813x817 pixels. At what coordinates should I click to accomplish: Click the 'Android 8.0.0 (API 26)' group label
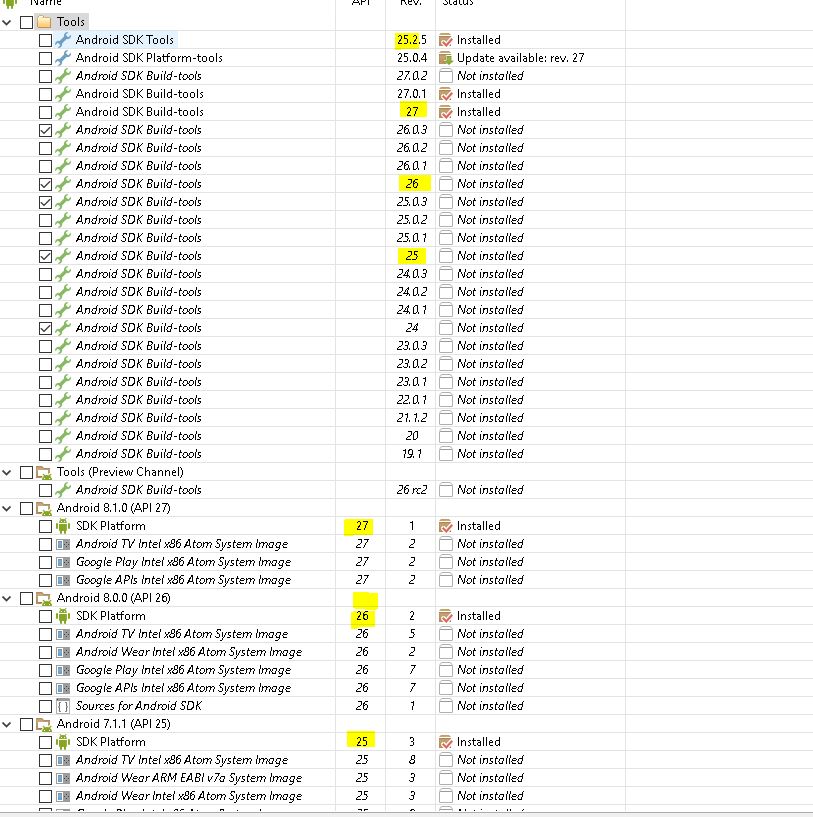tap(114, 598)
